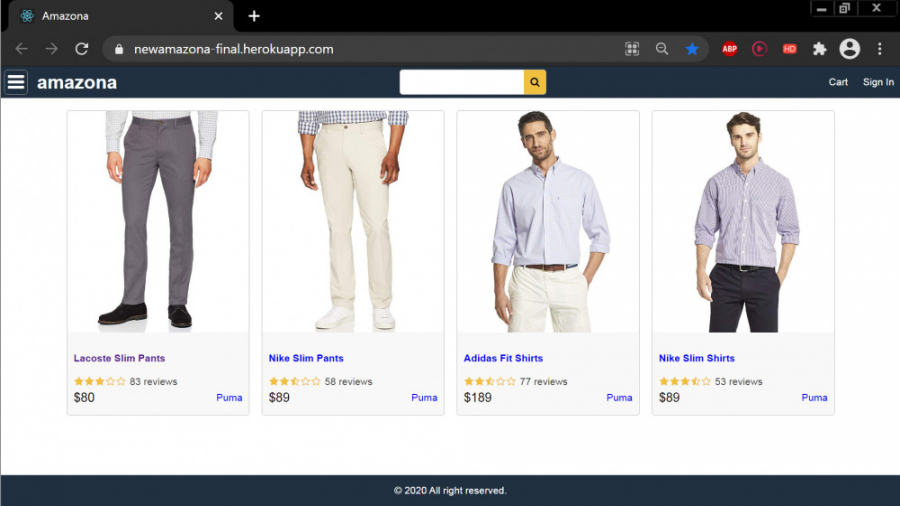Screen dimensions: 900x506
Task: Click the Adidas Fit Shirts title
Action: [x=503, y=358]
